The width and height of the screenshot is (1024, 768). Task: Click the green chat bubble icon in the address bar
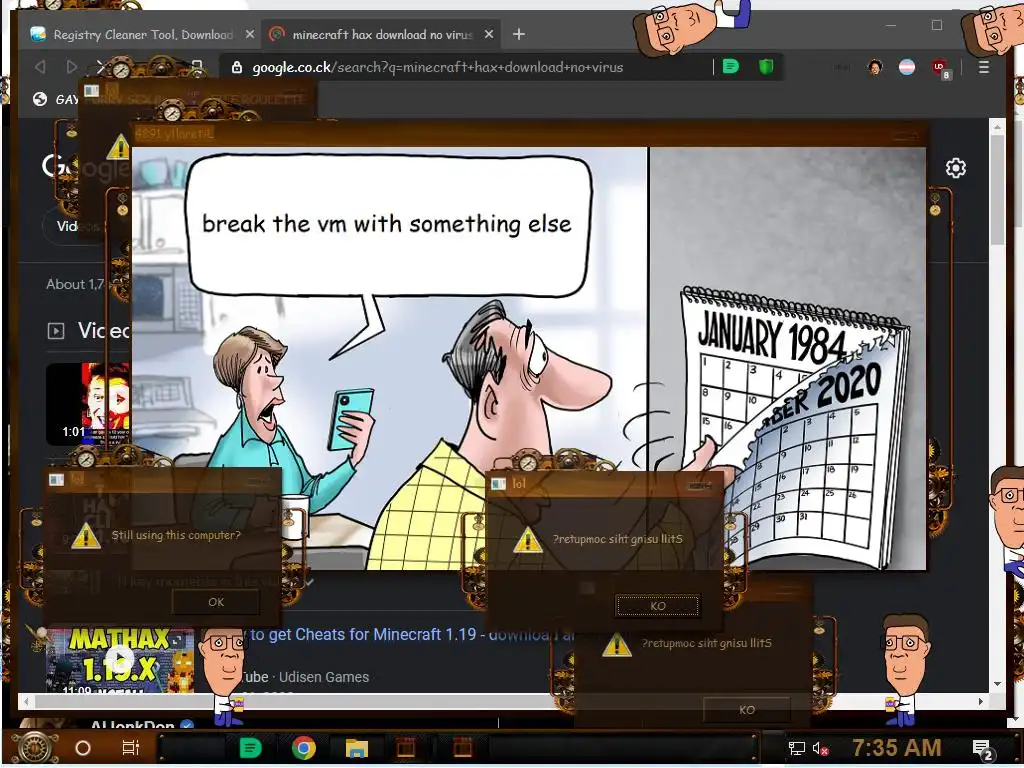(731, 67)
